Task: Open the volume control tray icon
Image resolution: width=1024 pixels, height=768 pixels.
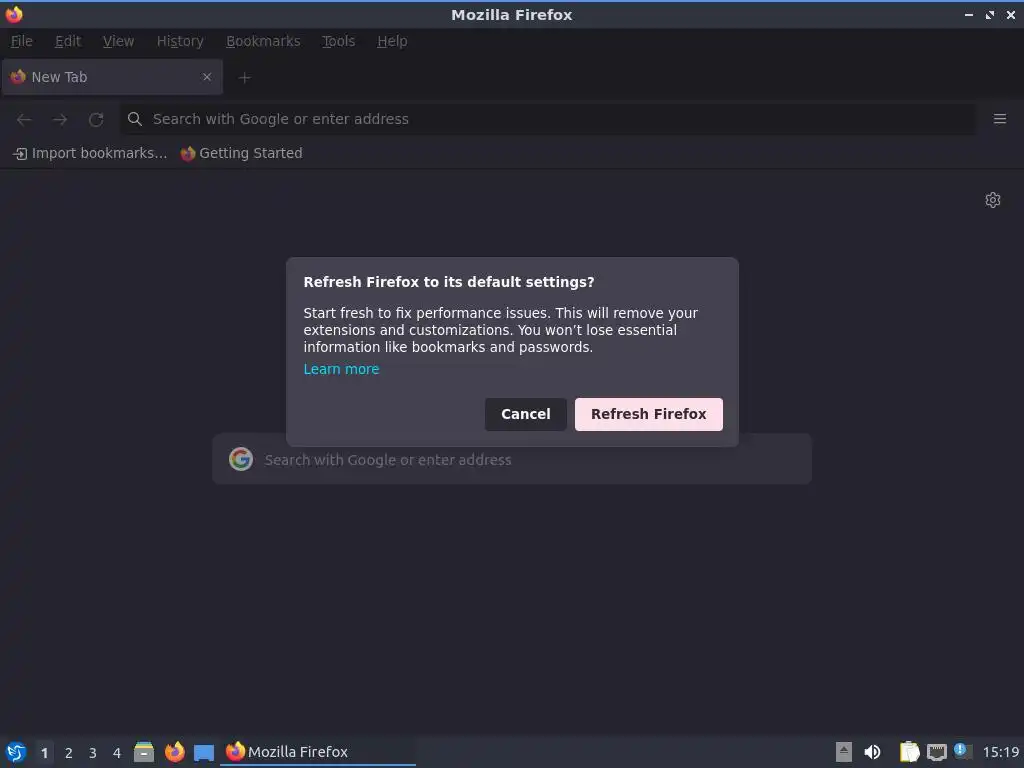Action: pos(872,752)
